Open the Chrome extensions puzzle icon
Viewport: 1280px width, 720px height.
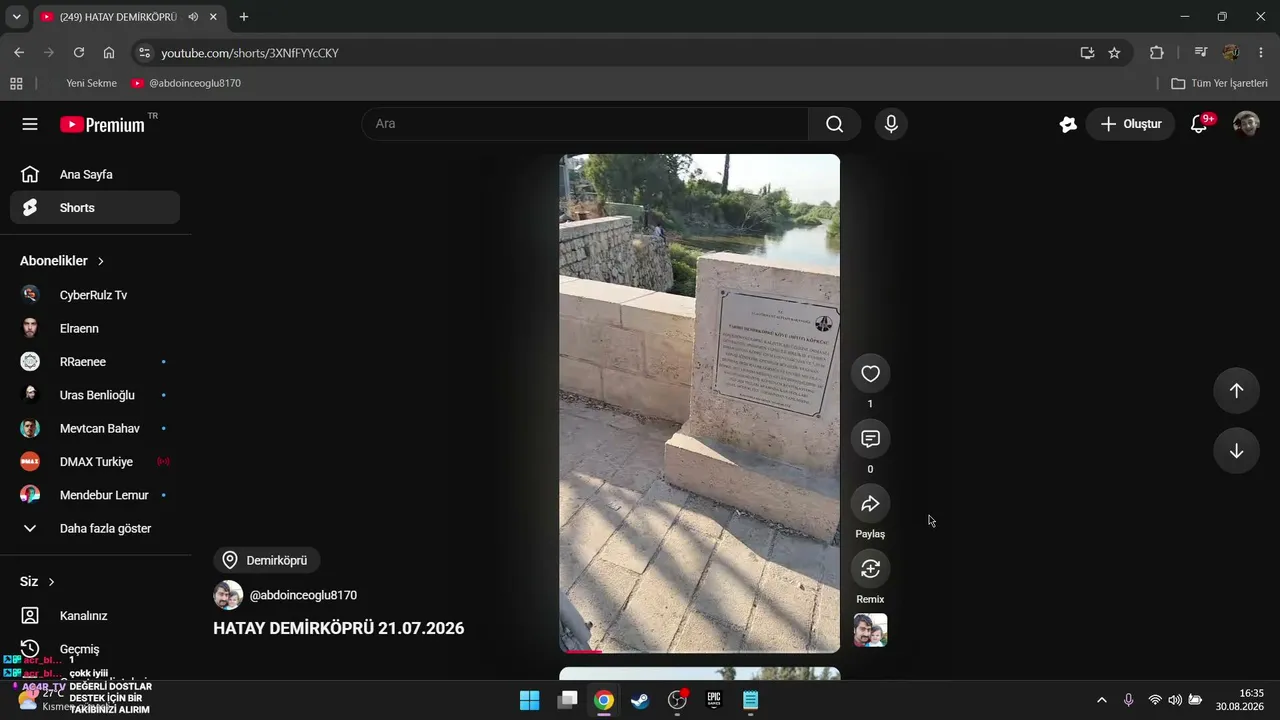pos(1157,53)
